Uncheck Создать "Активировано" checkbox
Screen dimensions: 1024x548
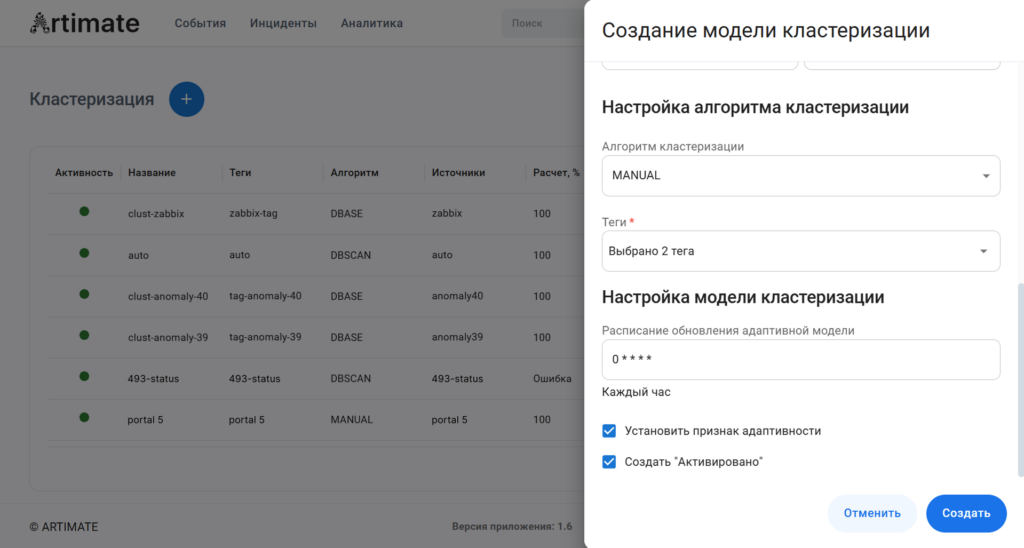[609, 462]
